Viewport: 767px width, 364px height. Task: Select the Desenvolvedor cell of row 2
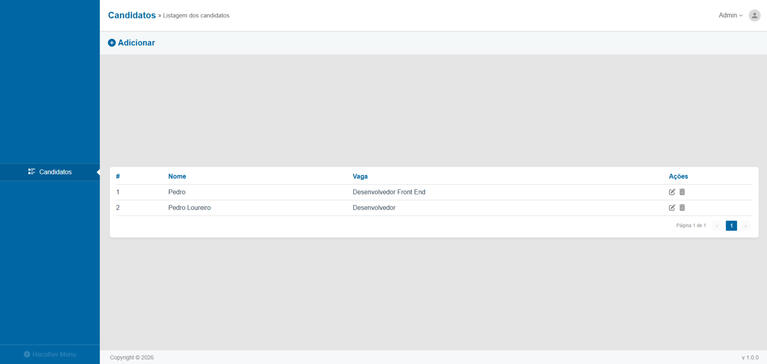click(x=374, y=208)
